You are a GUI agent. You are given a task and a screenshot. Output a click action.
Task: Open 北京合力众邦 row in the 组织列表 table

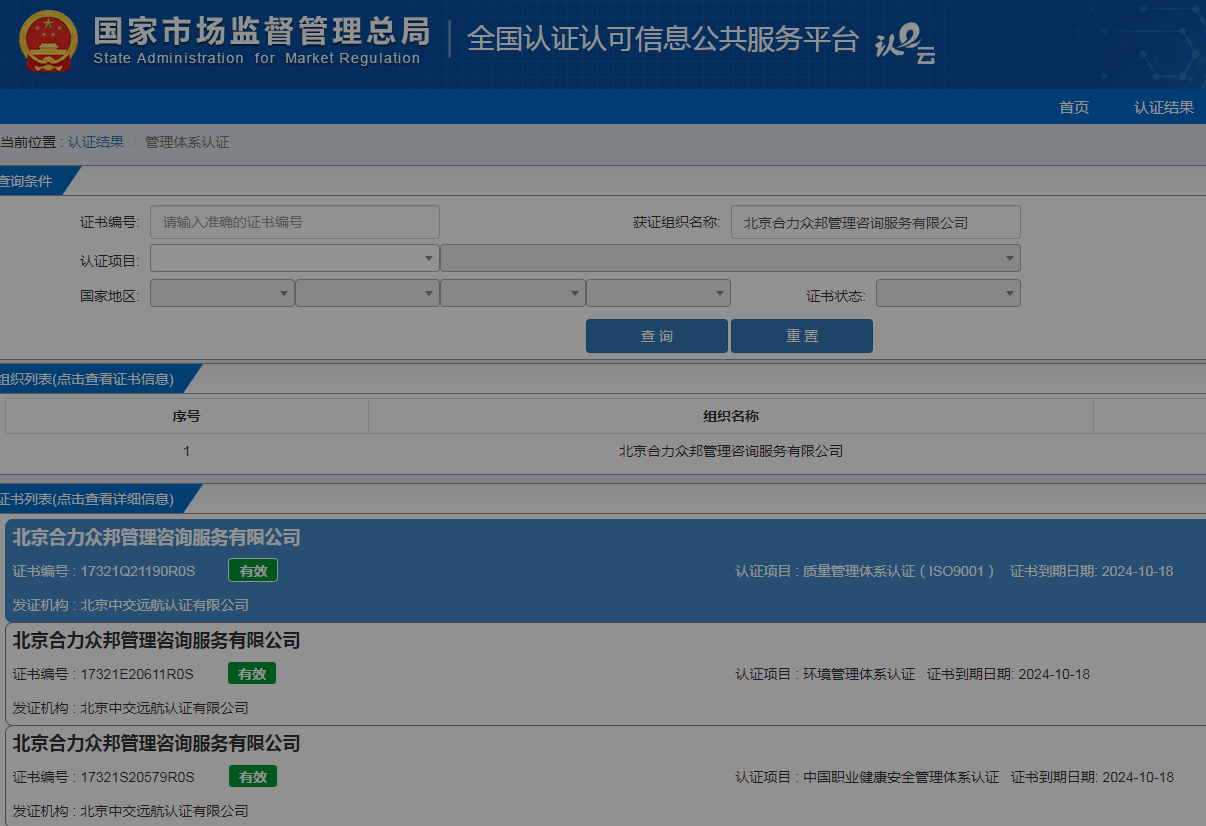731,451
